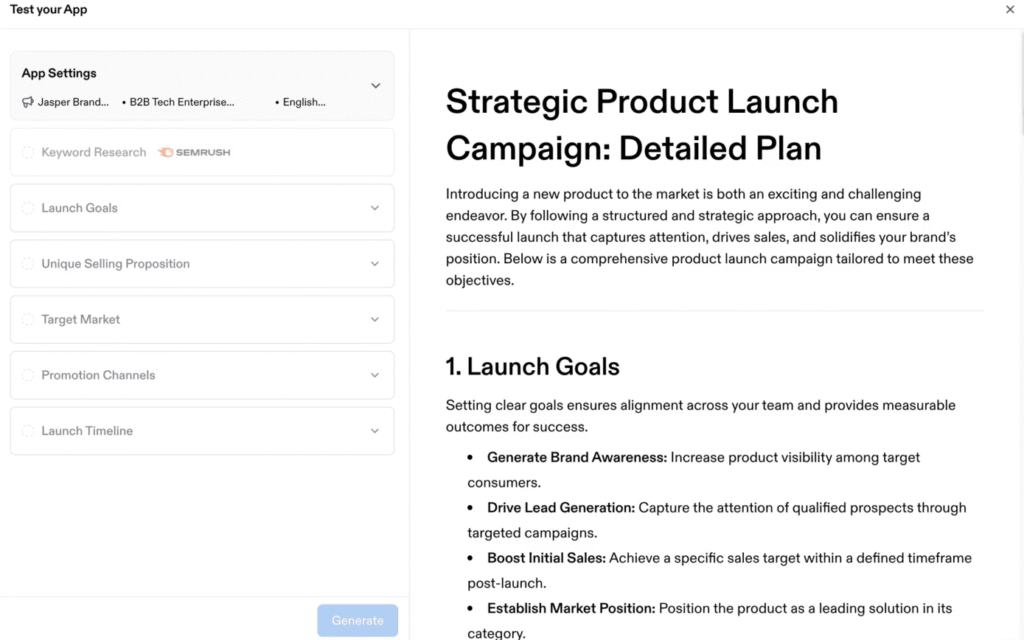Collapse the App Settings chevron
The width and height of the screenshot is (1024, 640).
click(375, 86)
